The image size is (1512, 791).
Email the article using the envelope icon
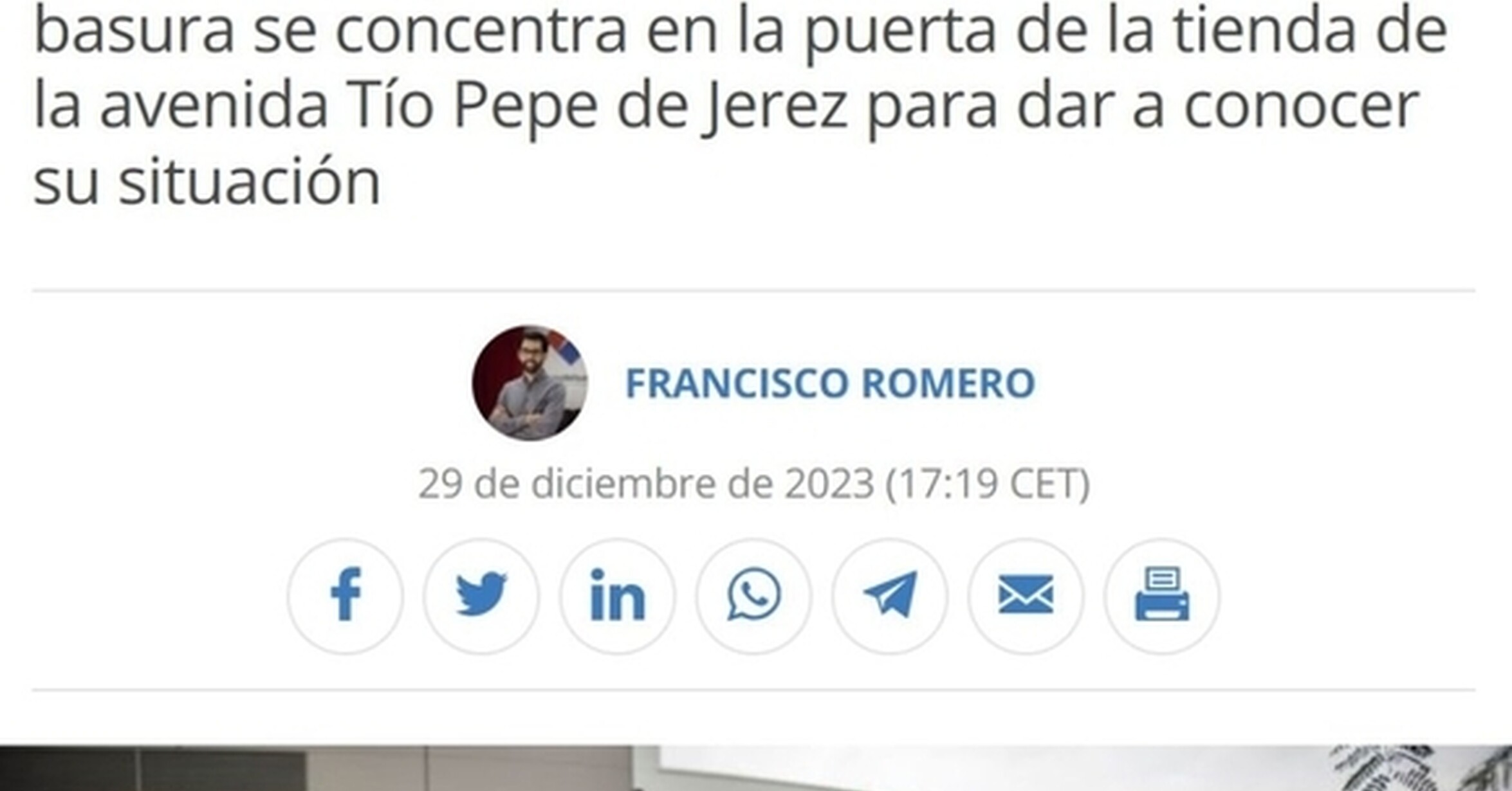[x=1026, y=596]
